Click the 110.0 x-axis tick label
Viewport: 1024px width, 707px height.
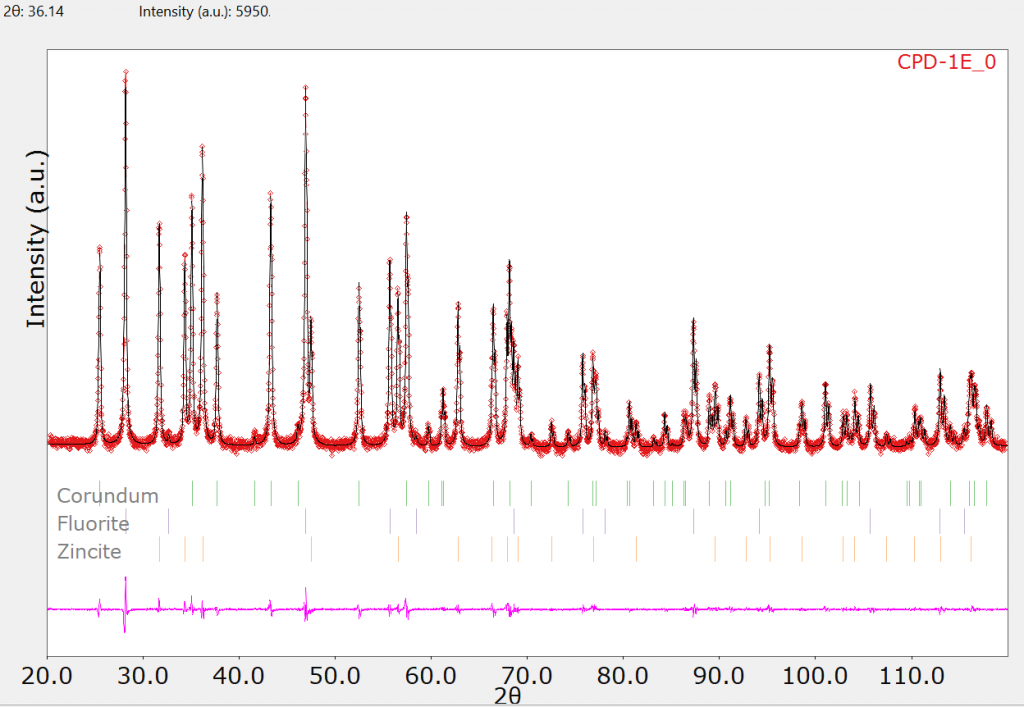(911, 676)
